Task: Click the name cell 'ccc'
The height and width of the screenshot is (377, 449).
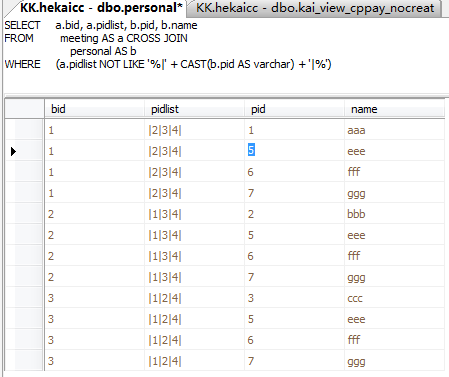Action: [395, 298]
